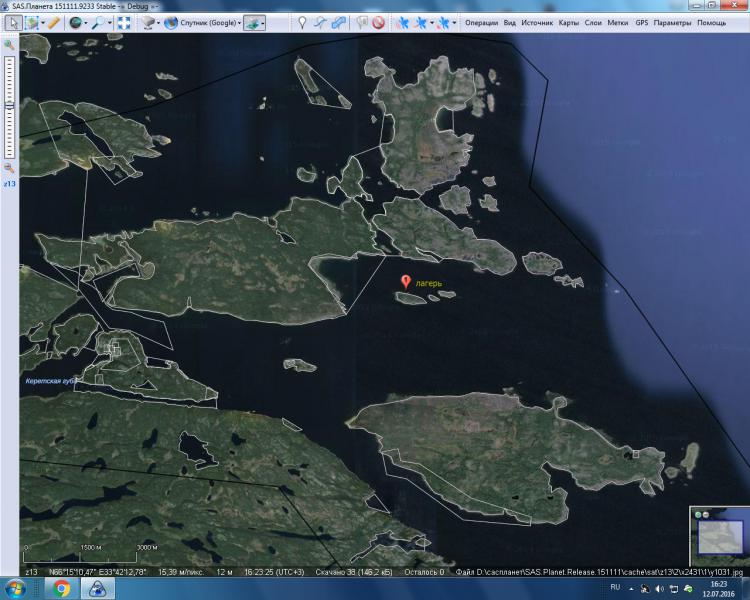Click the add placemark pin icon
750x600 pixels.
pyautogui.click(x=302, y=22)
